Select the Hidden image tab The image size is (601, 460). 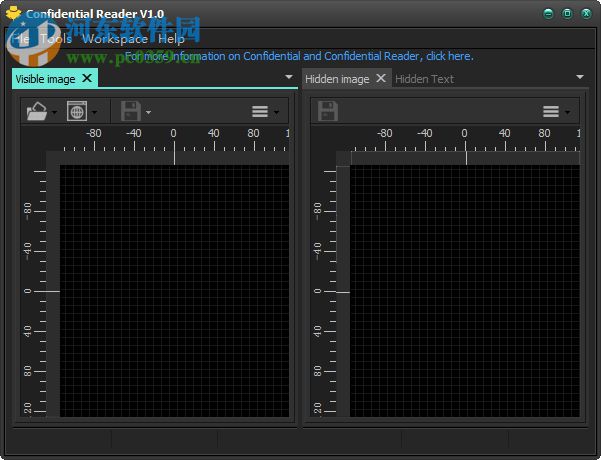[337, 78]
